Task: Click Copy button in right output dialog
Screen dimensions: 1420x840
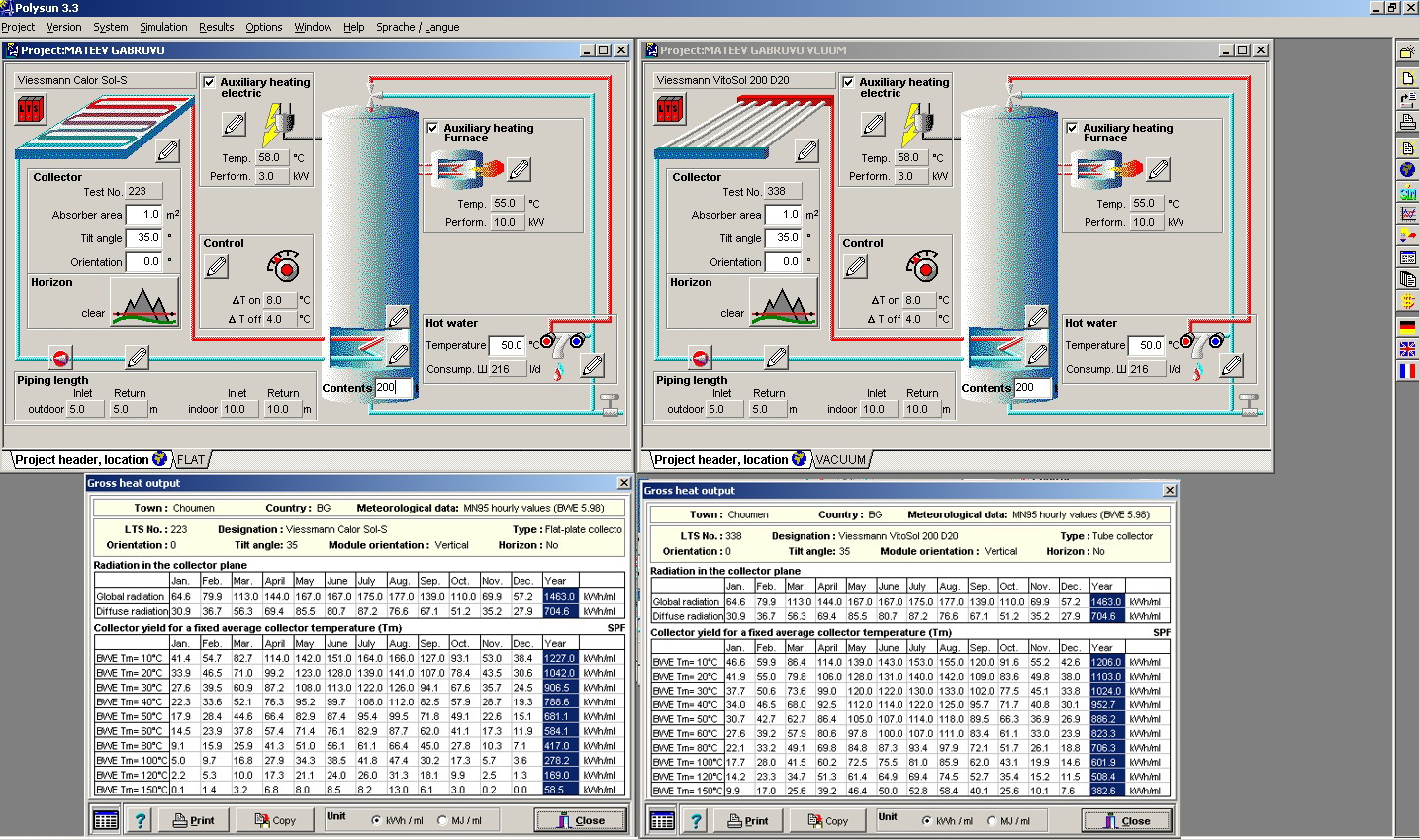Action: pyautogui.click(x=828, y=821)
